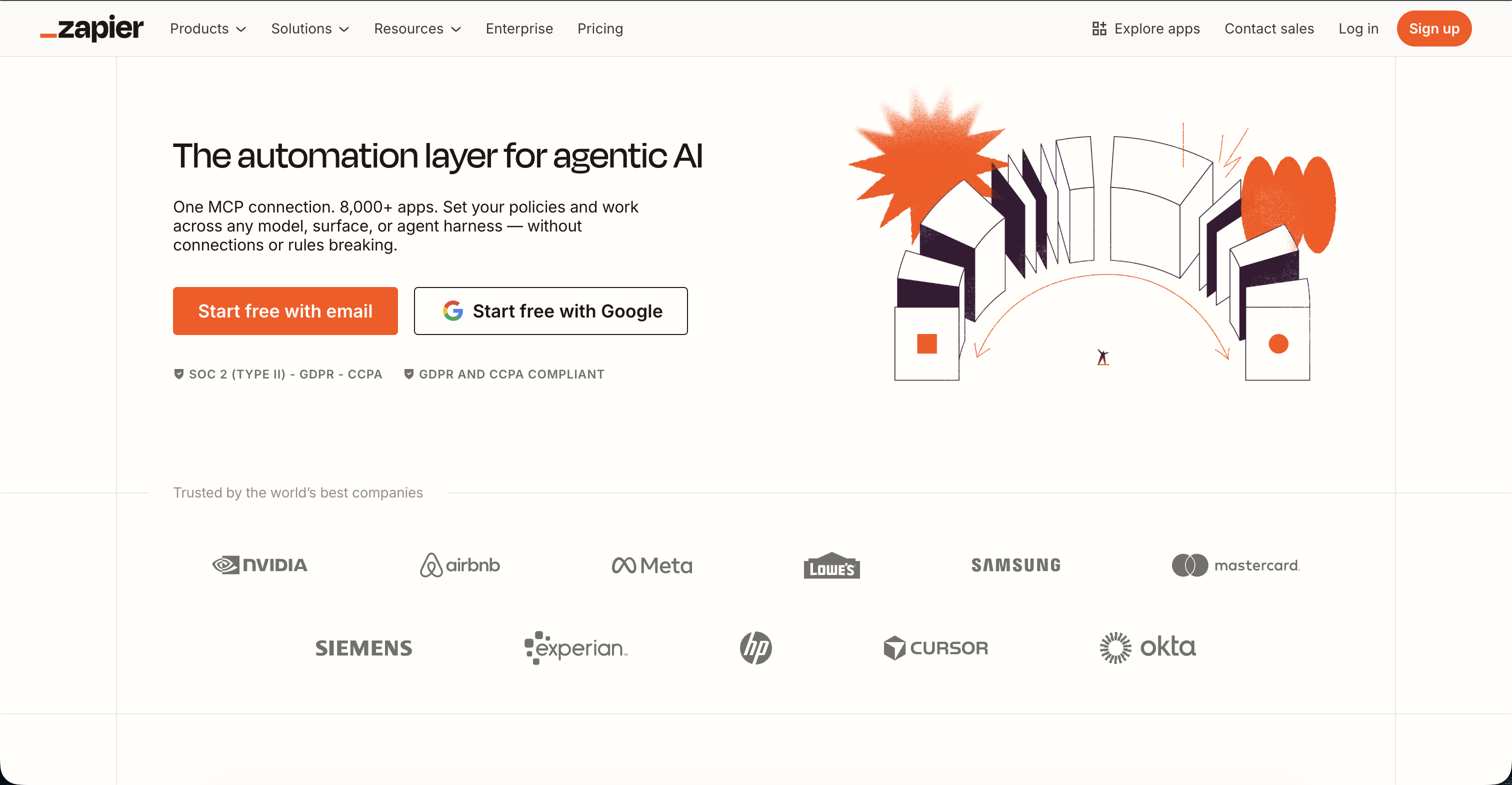Click the Mastercard logo
The image size is (1512, 785).
(x=1235, y=565)
